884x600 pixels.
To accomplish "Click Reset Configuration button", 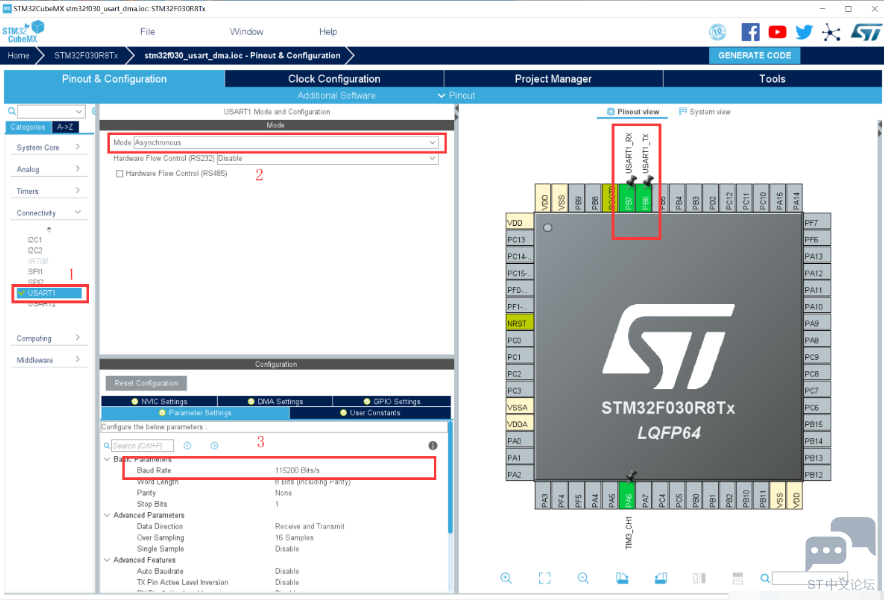I will coord(146,383).
